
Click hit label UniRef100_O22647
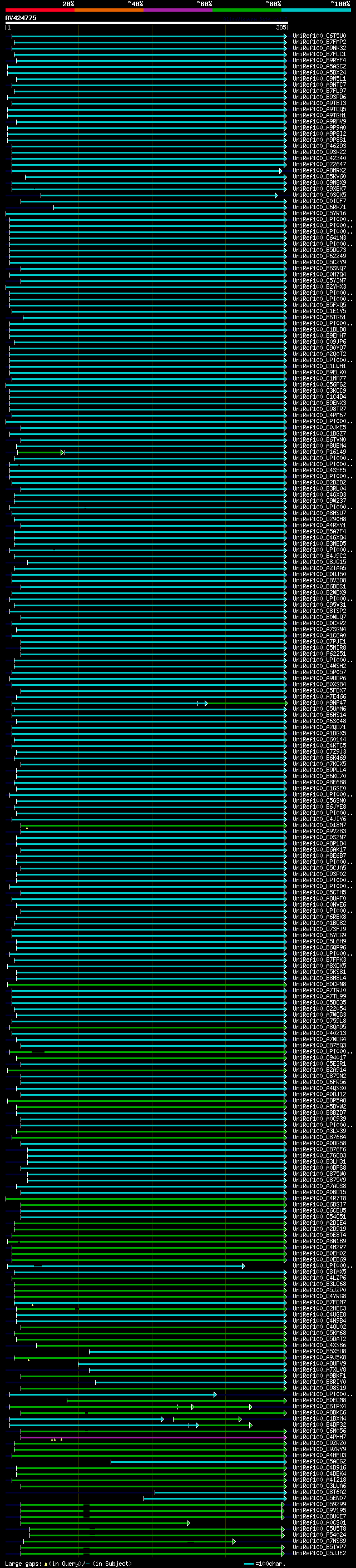tap(319, 164)
